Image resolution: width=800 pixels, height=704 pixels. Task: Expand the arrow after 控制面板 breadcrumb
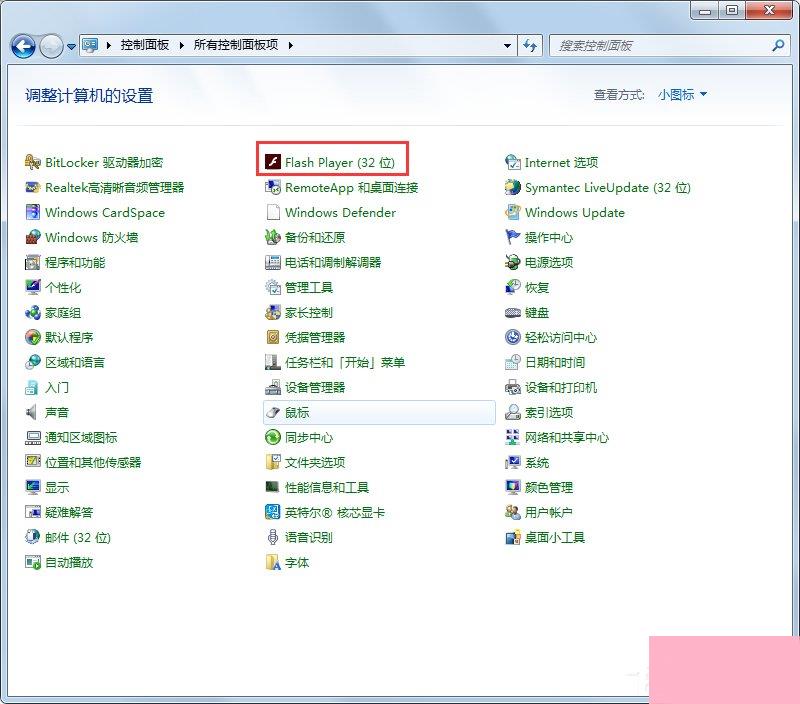pos(182,45)
